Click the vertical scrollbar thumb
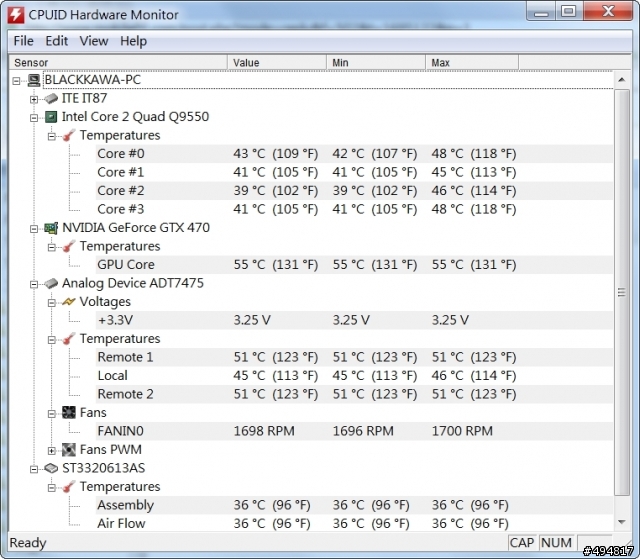640x559 pixels. (622, 293)
